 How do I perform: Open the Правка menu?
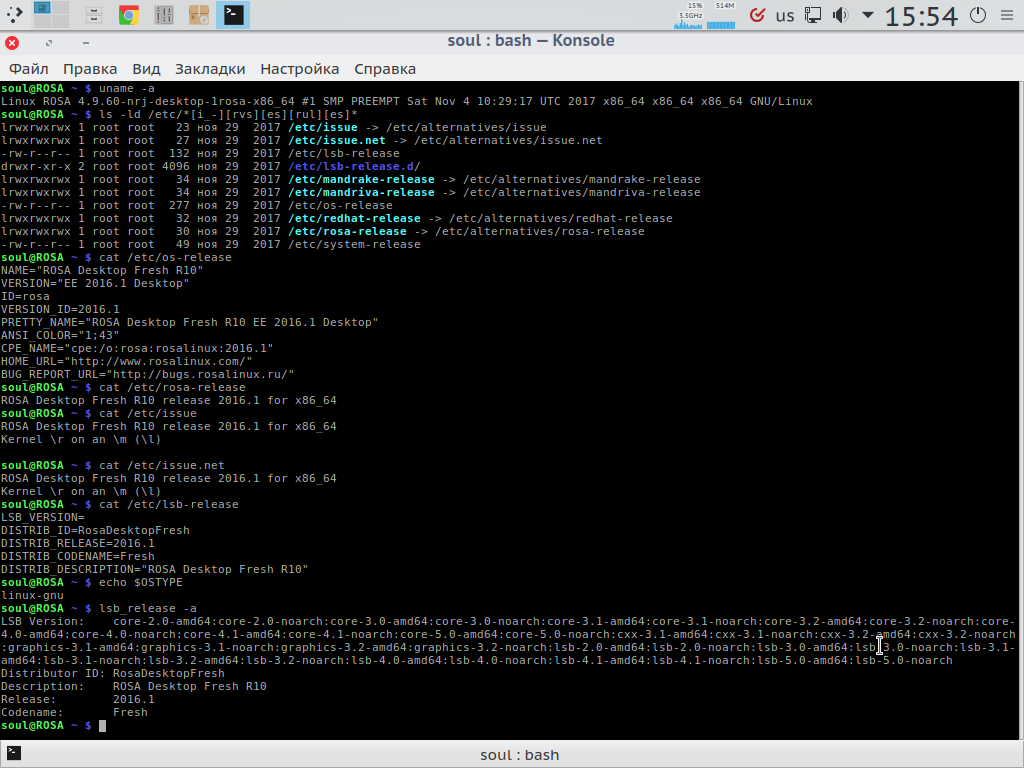[x=90, y=69]
